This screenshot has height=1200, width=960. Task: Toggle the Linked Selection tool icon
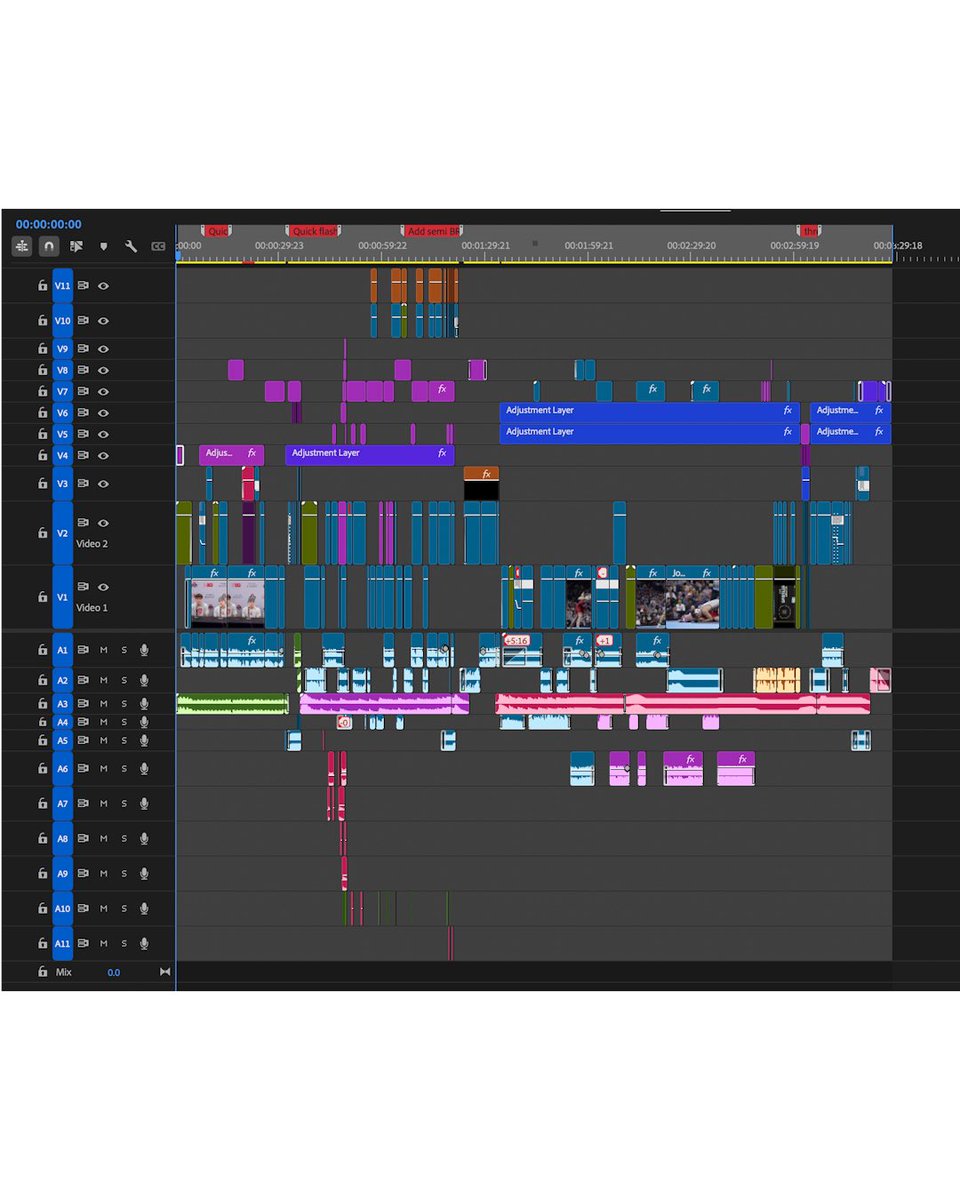[76, 246]
